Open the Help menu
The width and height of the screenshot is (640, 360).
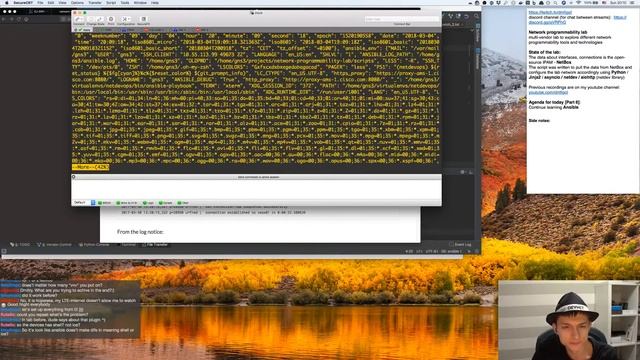[x=155, y=2]
